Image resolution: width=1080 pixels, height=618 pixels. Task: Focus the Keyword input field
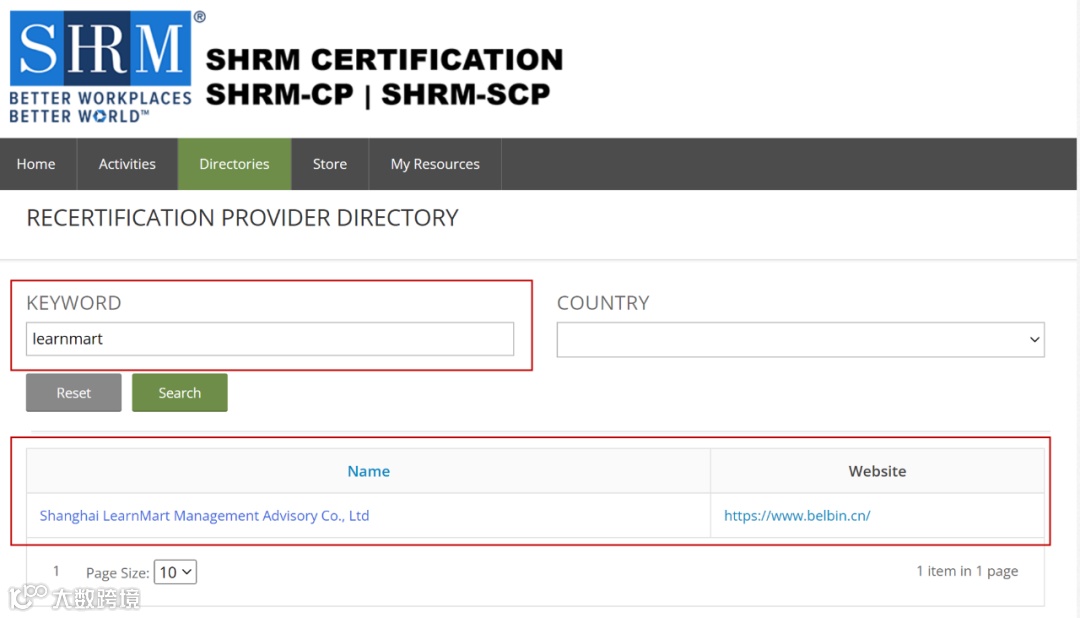[x=270, y=339]
